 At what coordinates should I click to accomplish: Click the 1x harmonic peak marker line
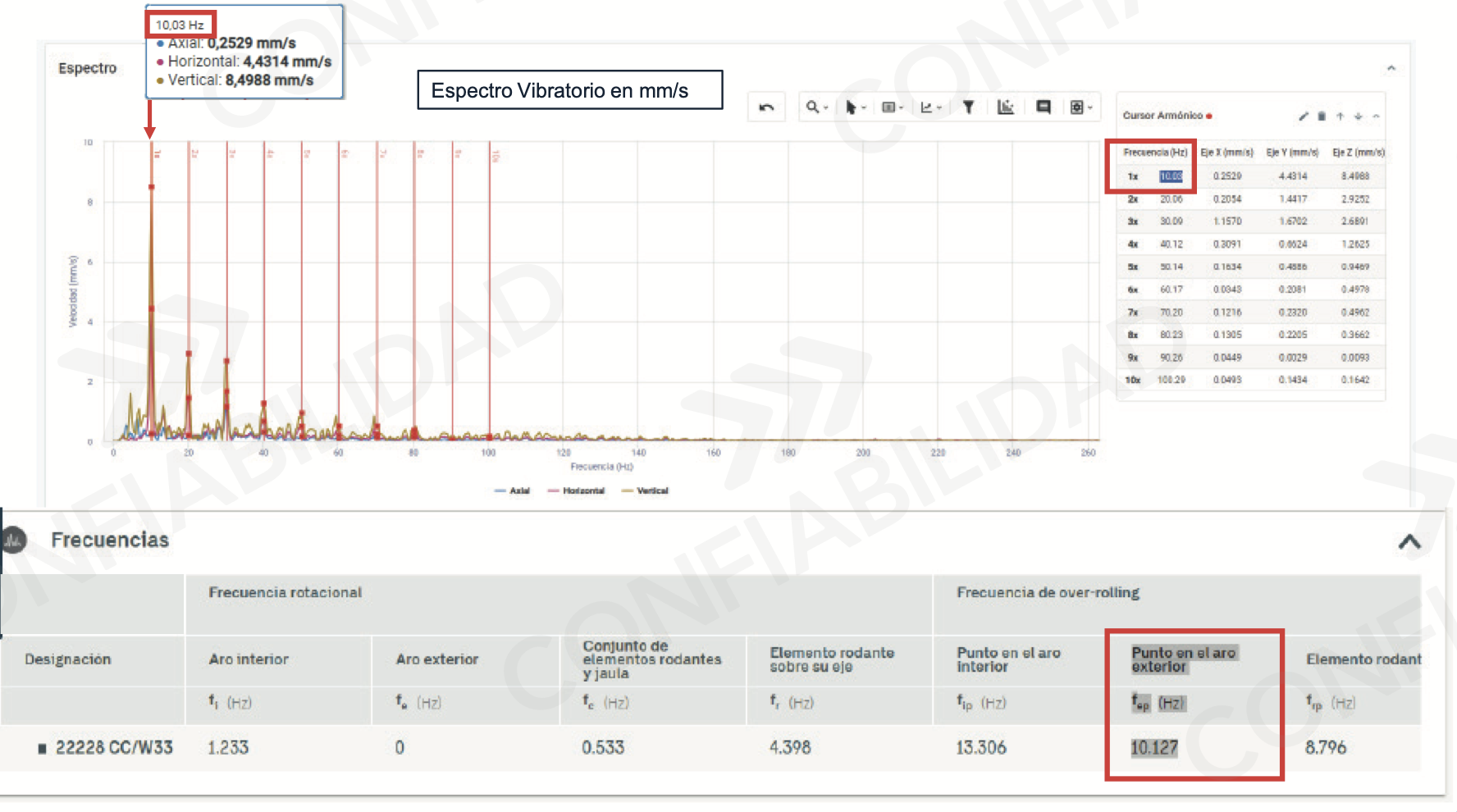pyautogui.click(x=151, y=291)
